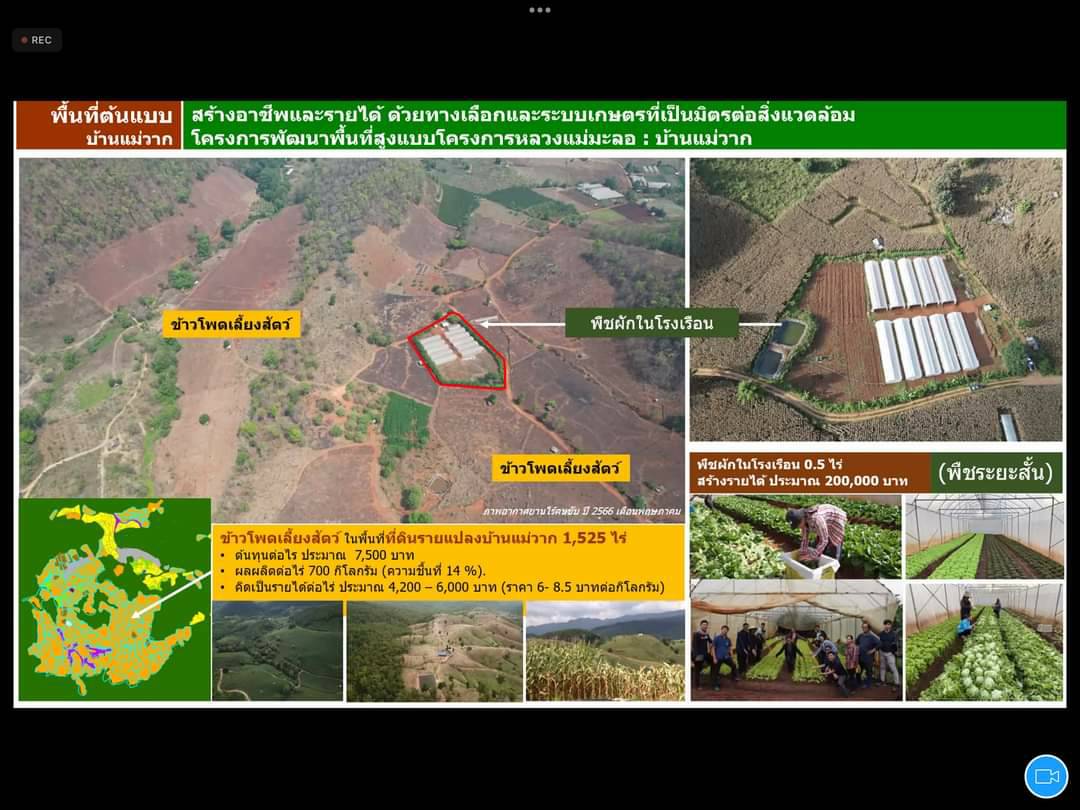1080x810 pixels.
Task: Open the group photo inside the greenhouse
Action: 796,641
